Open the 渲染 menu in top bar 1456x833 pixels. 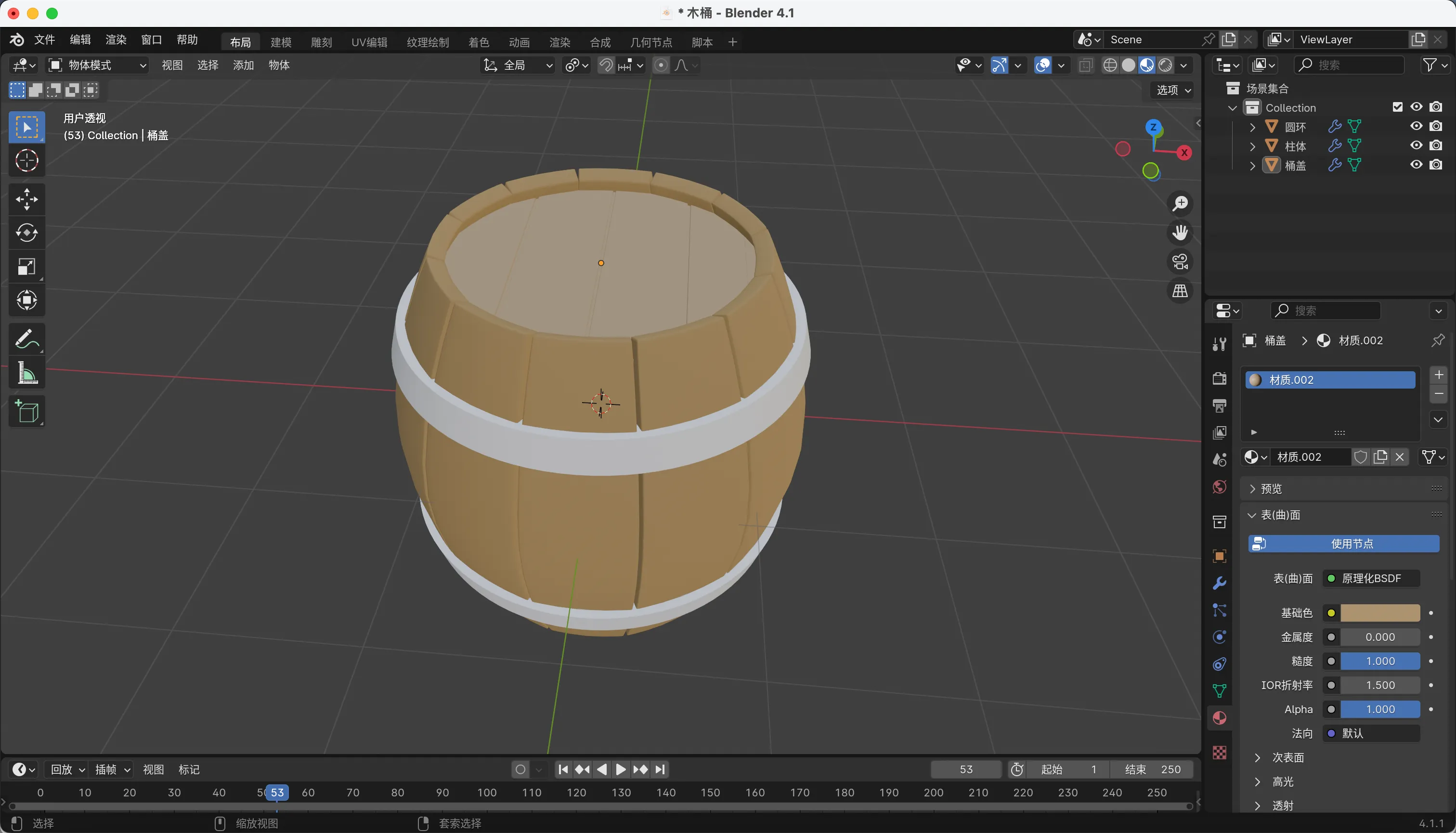(x=116, y=40)
